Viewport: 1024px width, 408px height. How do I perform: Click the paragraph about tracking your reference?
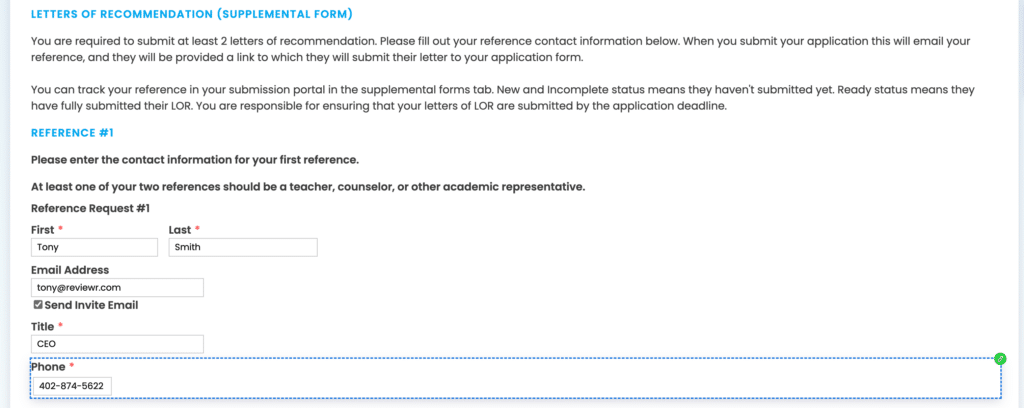(x=503, y=97)
